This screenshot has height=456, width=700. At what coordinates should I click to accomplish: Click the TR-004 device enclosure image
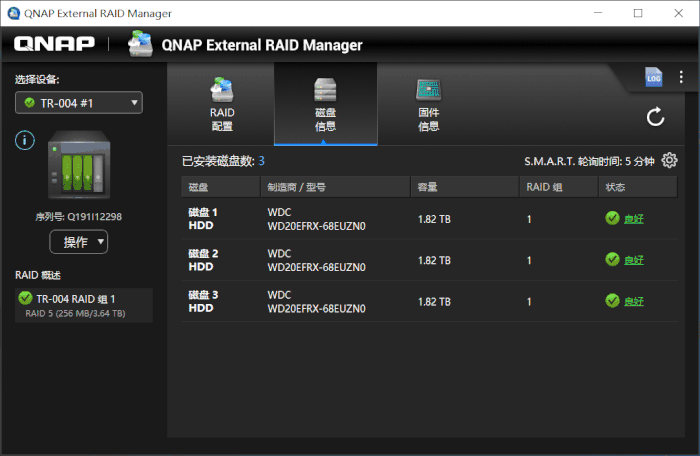click(79, 165)
